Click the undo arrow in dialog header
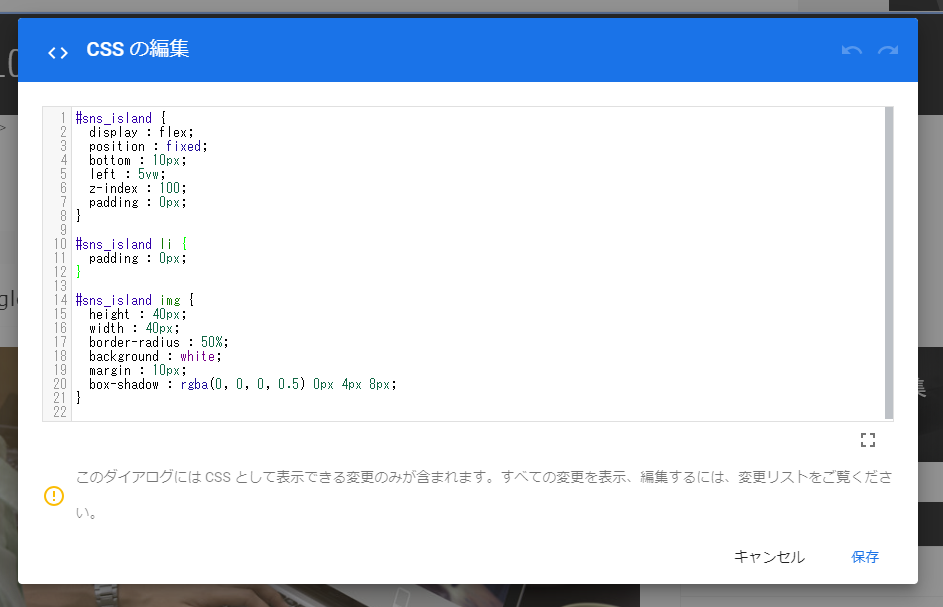The width and height of the screenshot is (943, 607). coord(851,50)
